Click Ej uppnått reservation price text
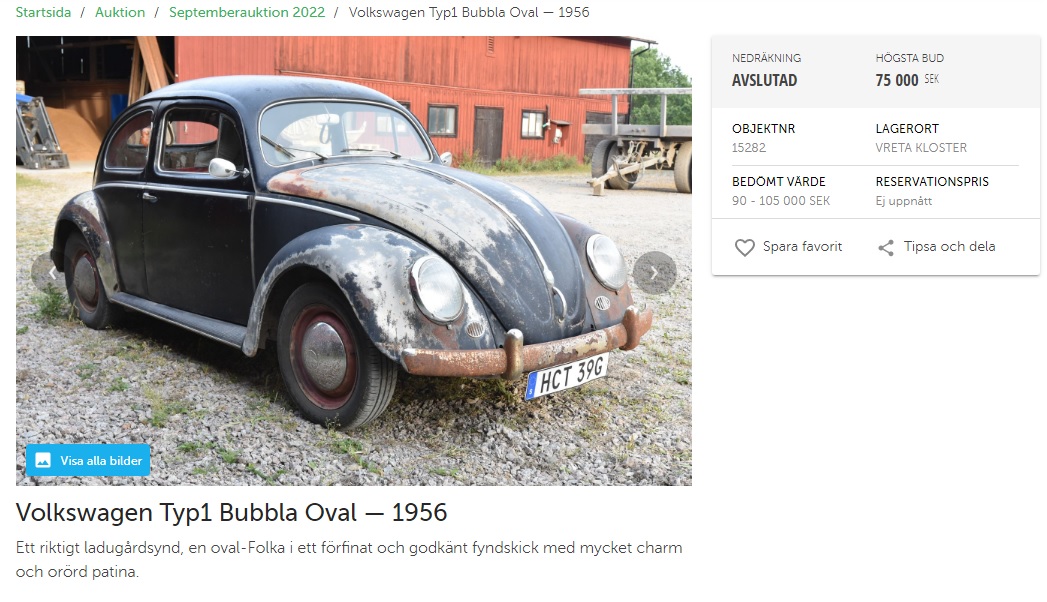This screenshot has width=1047, height=602. (903, 201)
